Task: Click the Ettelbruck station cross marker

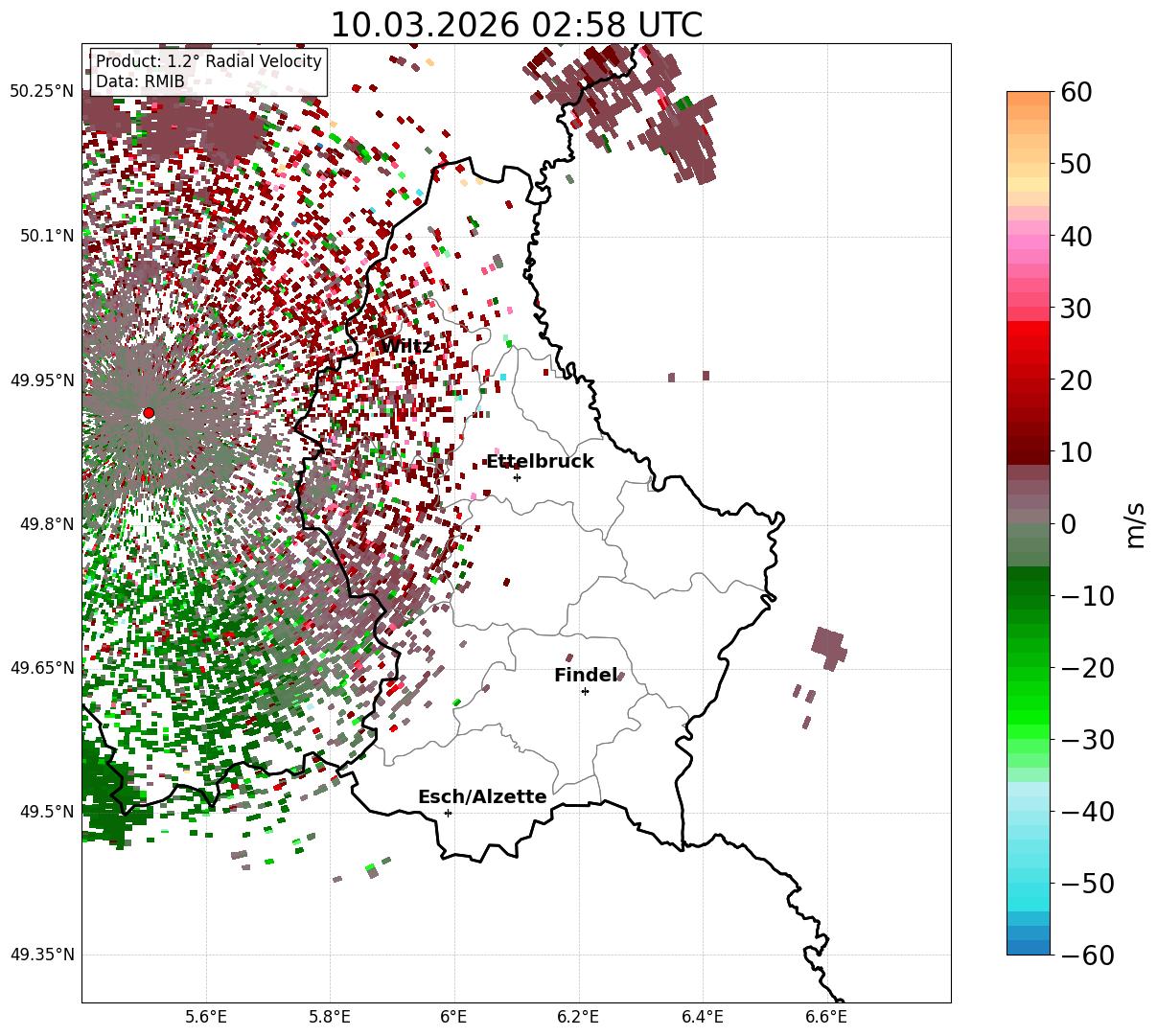Action: 517,477
